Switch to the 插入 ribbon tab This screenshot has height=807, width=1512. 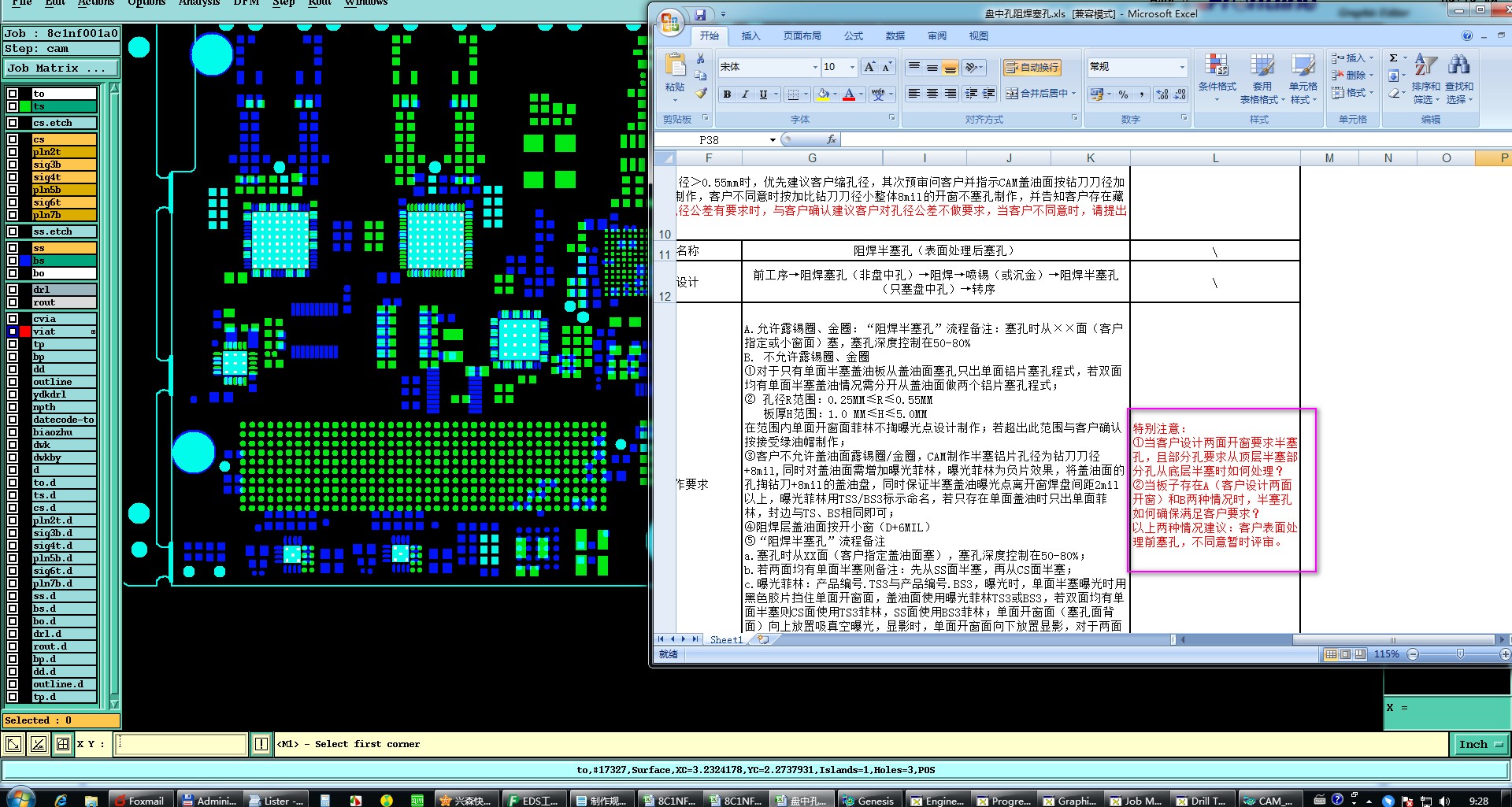(x=751, y=36)
